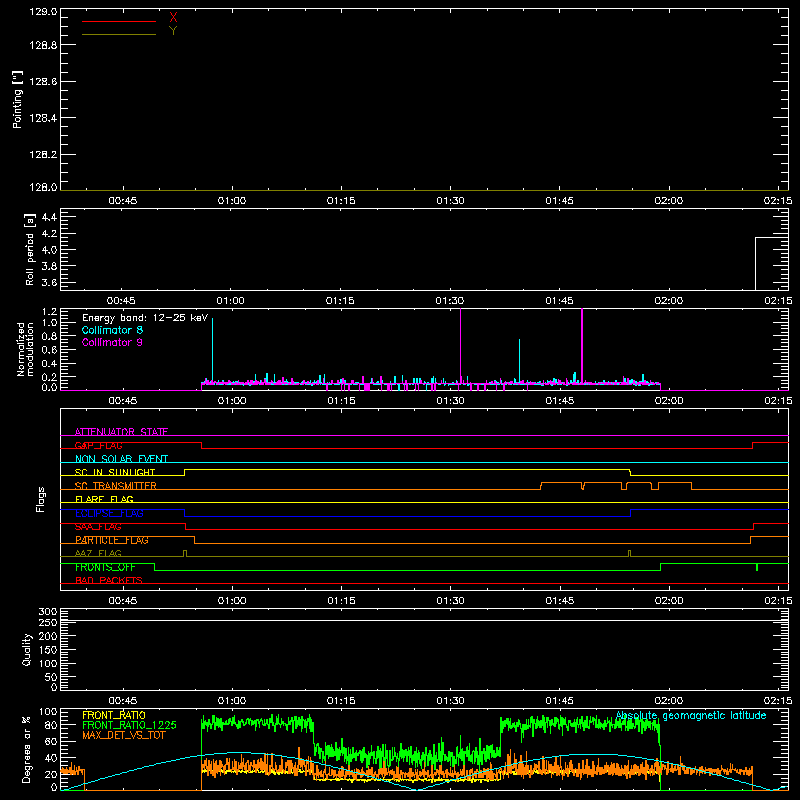This screenshot has width=800, height=800.
Task: Click the tall magenta spike after 01:30
Action: click(x=461, y=345)
